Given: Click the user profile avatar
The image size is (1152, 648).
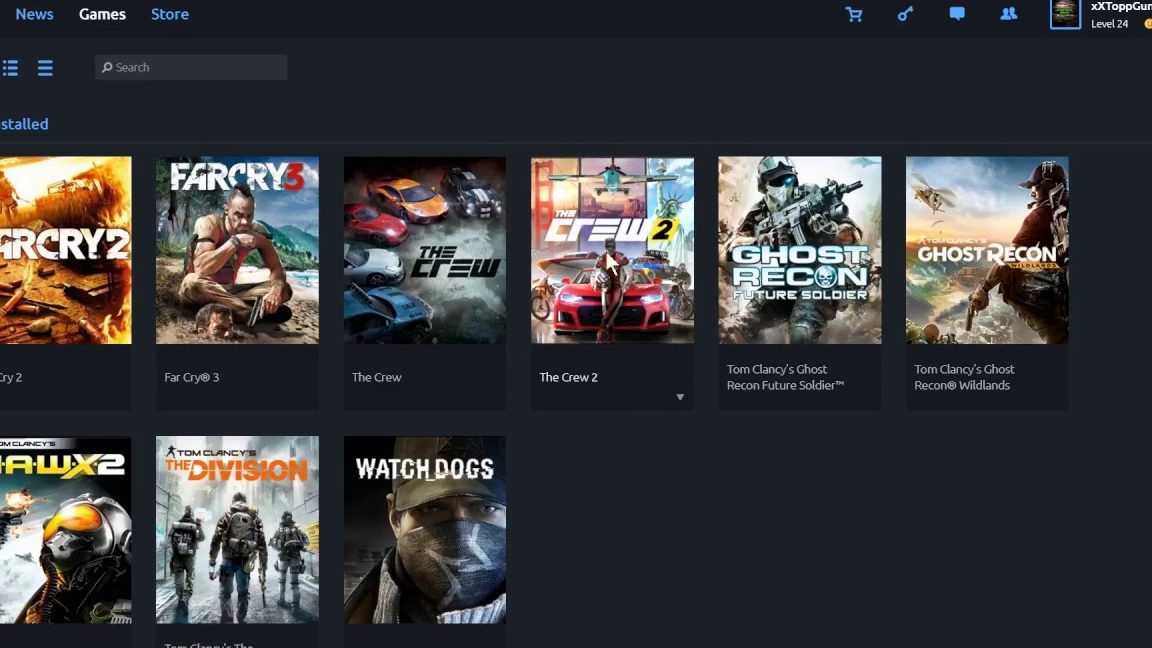Looking at the screenshot, I should [1065, 13].
